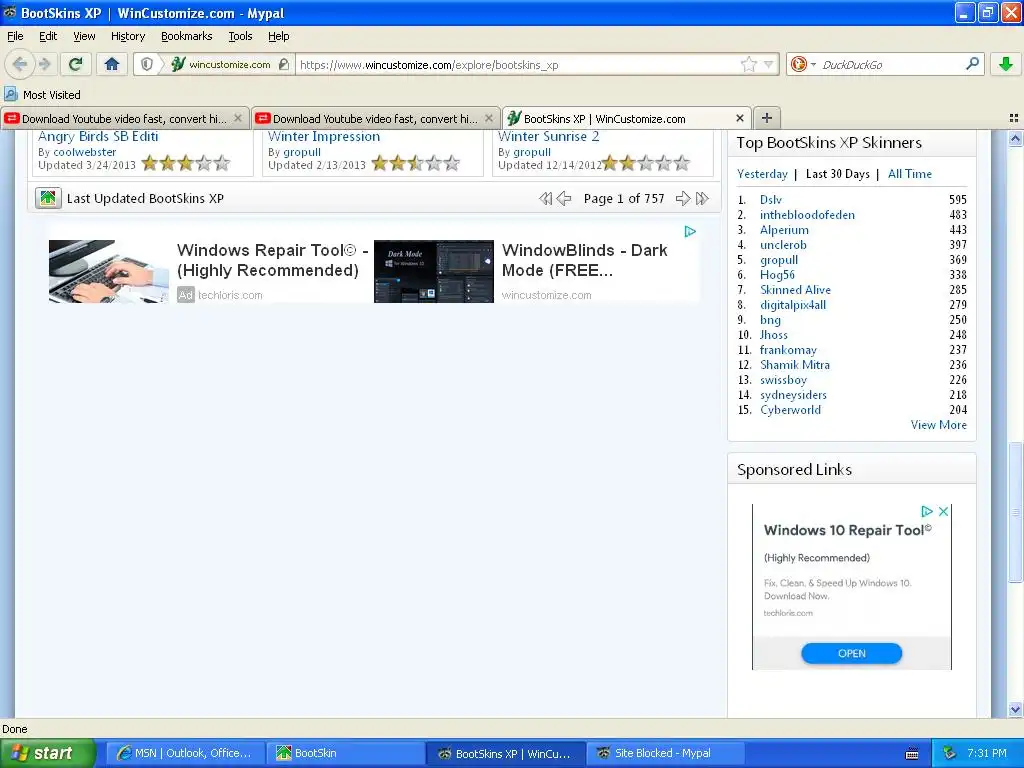Open the DuckDuckGo search engine dropdown
Viewport: 1024px width, 768px height.
click(x=813, y=65)
